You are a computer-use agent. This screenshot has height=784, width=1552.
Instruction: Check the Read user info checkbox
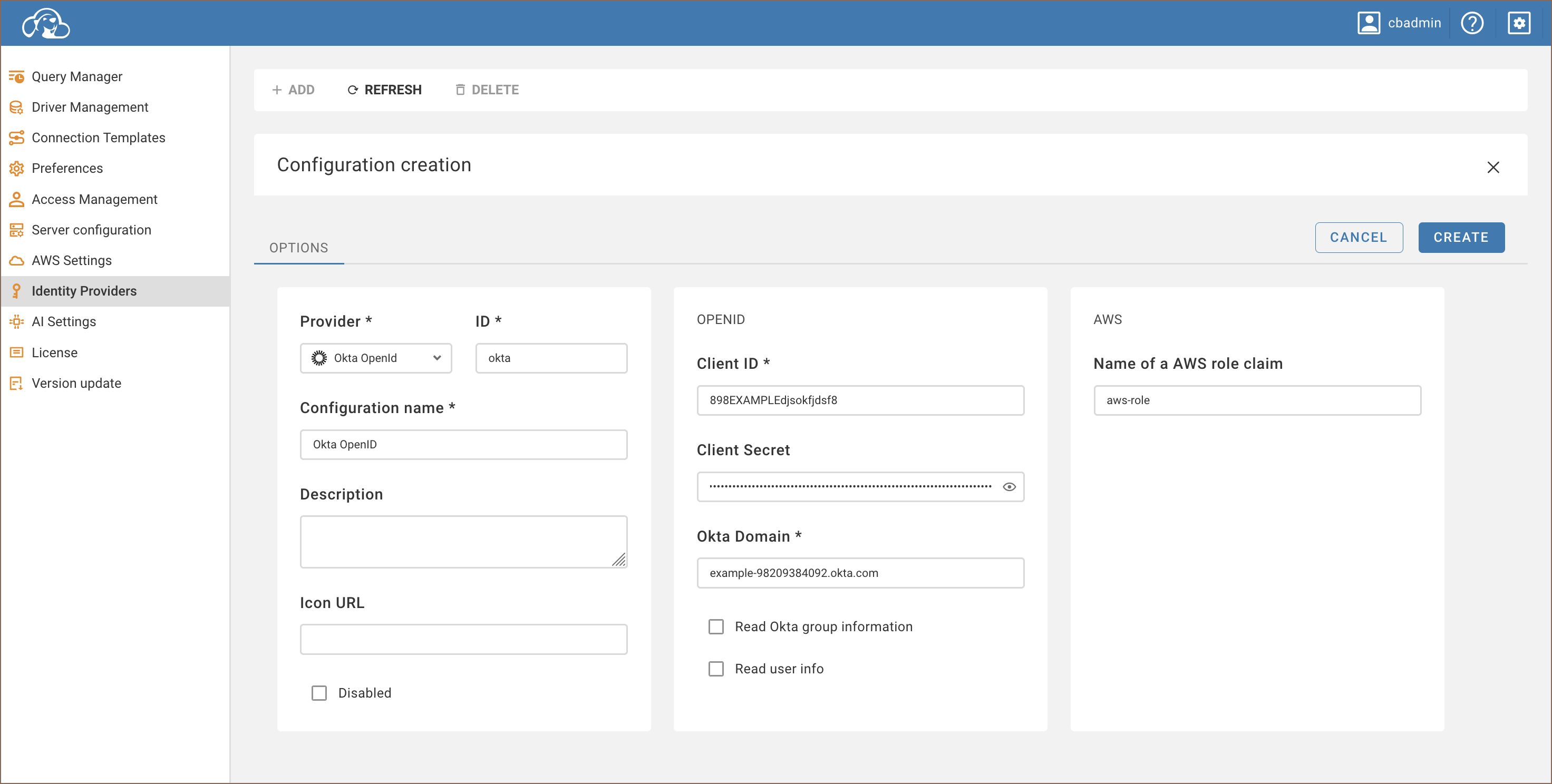(716, 669)
